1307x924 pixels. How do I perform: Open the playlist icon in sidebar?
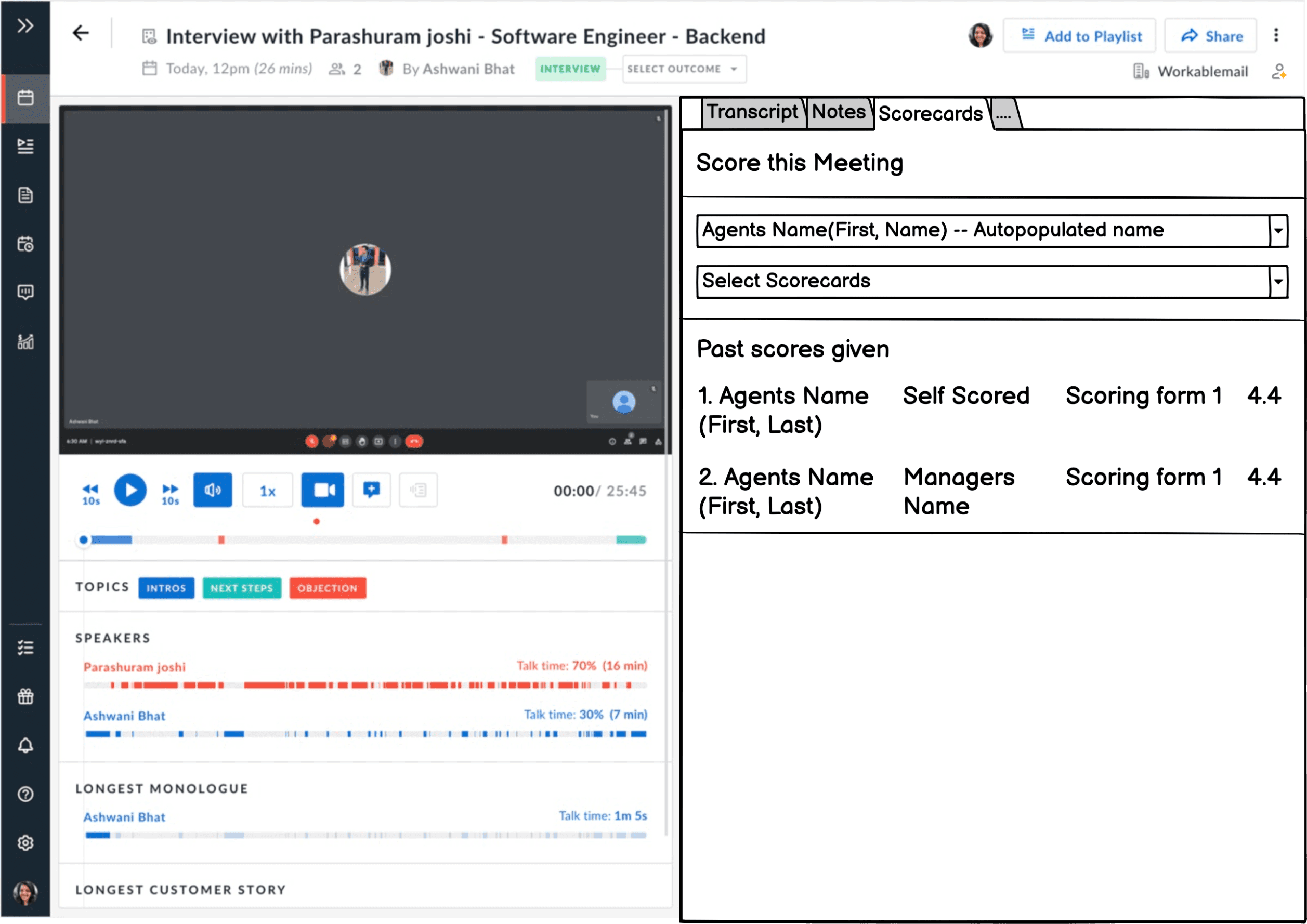25,146
